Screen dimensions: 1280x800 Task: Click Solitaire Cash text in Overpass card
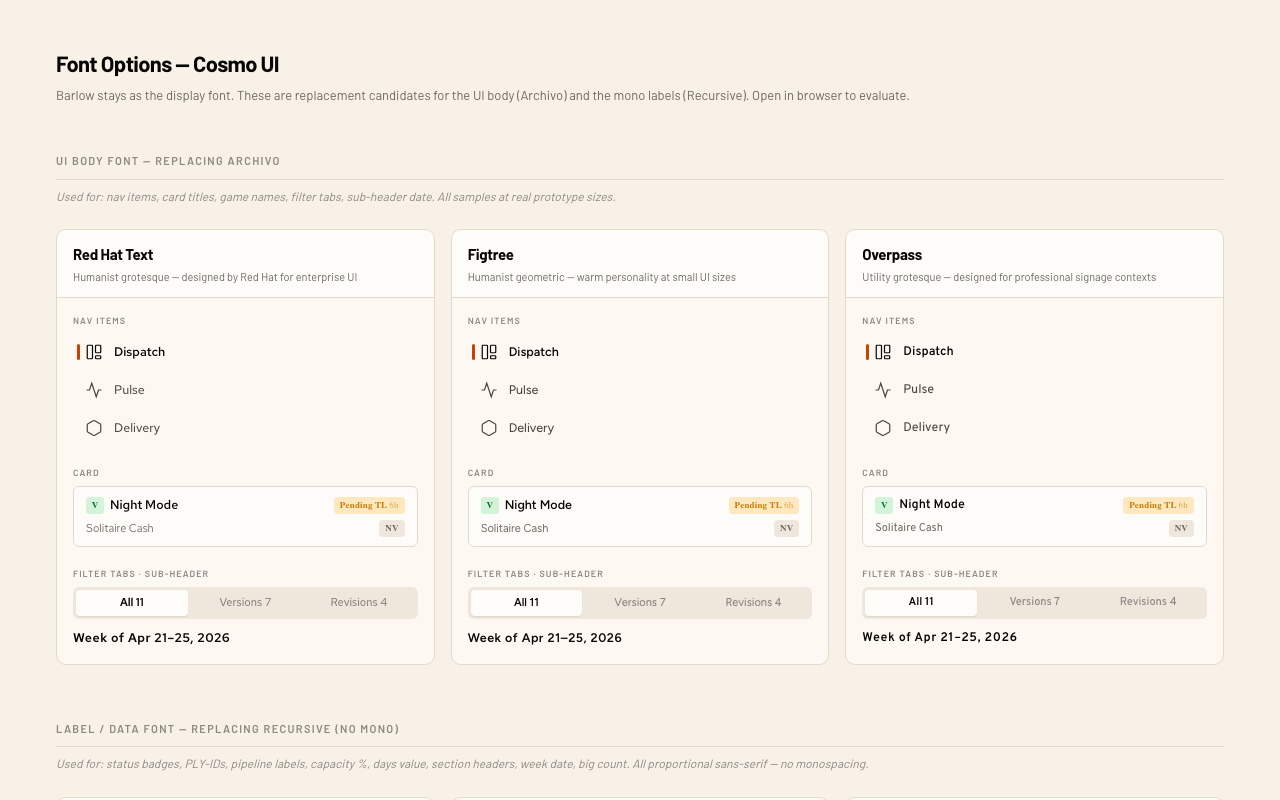point(909,527)
